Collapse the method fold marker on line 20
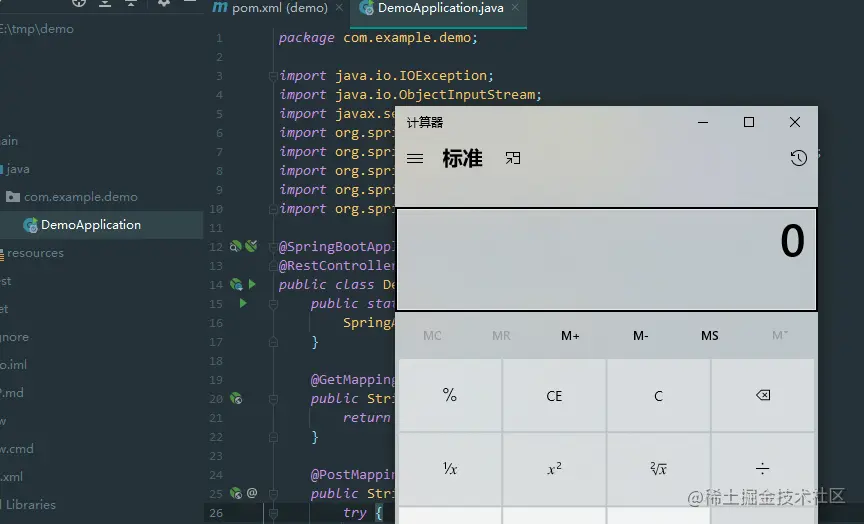Image resolution: width=864 pixels, height=524 pixels. click(x=273, y=398)
